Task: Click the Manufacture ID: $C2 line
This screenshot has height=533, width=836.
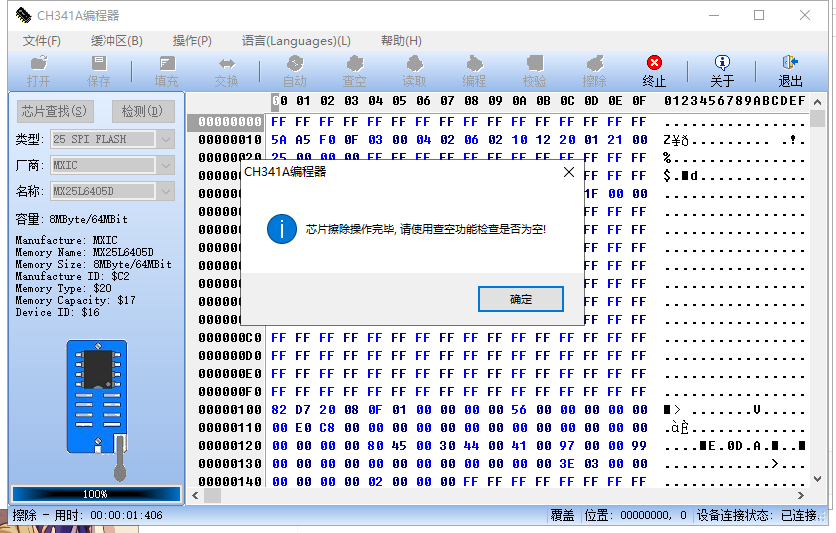Action: click(x=72, y=276)
